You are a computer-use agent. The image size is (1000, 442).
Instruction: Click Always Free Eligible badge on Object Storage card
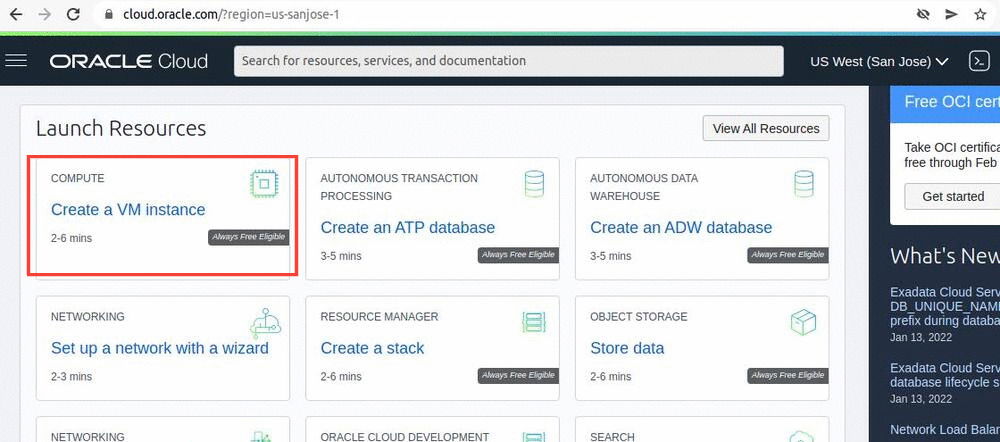coord(788,376)
